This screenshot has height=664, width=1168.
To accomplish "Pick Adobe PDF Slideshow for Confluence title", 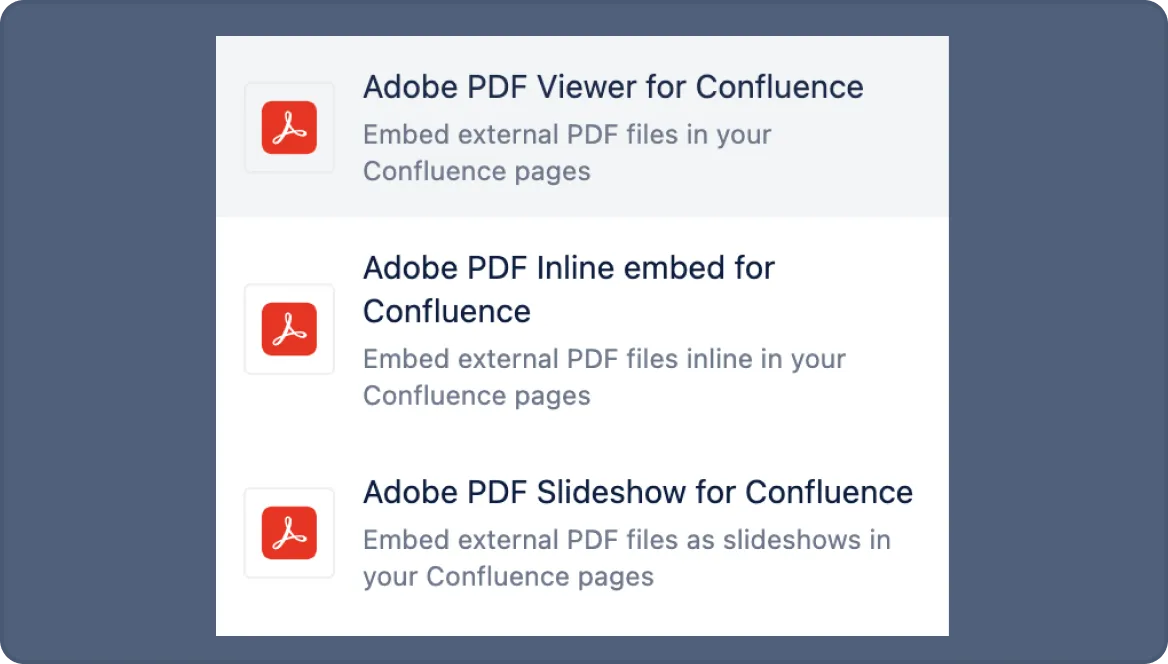I will [638, 493].
